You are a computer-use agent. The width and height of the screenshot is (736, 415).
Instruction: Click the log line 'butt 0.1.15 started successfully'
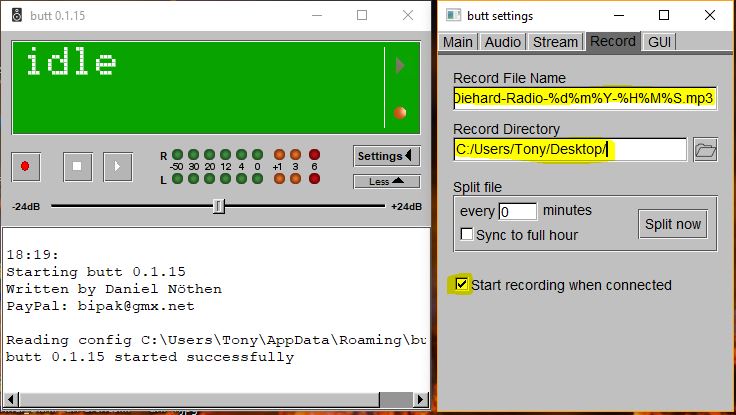(x=150, y=357)
